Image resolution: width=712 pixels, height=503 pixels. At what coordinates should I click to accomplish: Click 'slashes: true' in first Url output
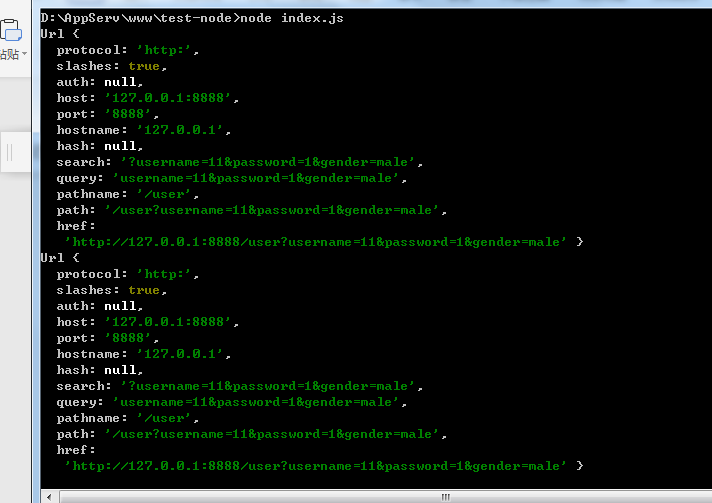pyautogui.click(x=111, y=66)
